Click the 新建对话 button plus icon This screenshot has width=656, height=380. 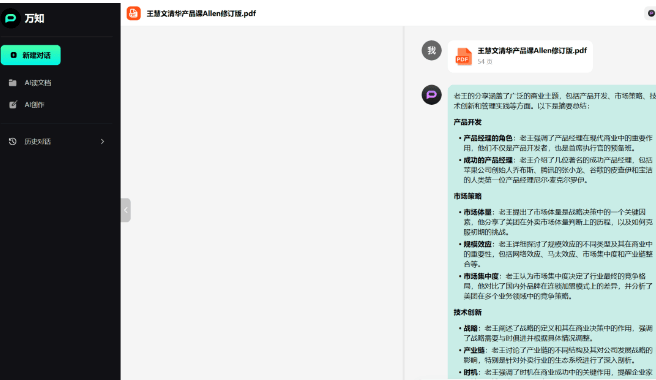pos(13,55)
